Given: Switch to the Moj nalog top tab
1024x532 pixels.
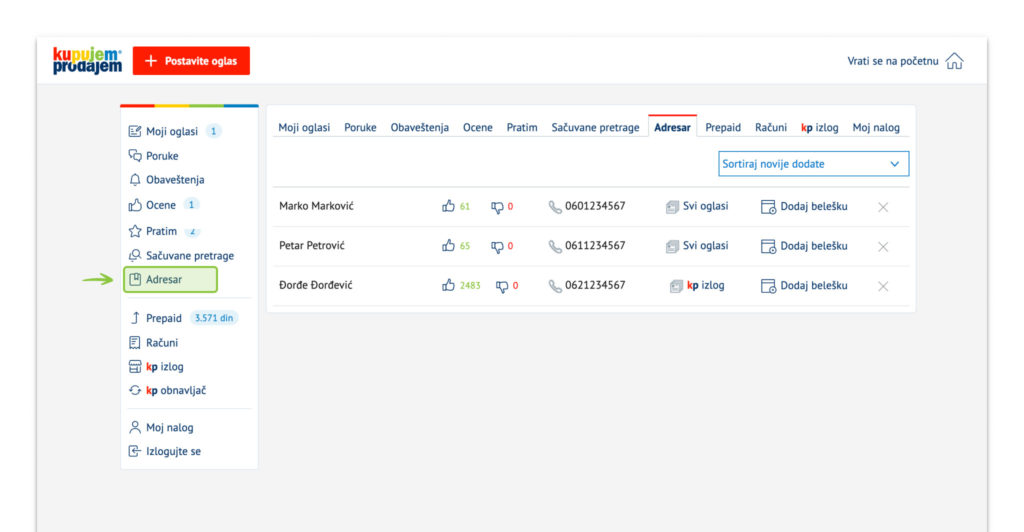Looking at the screenshot, I should [876, 127].
